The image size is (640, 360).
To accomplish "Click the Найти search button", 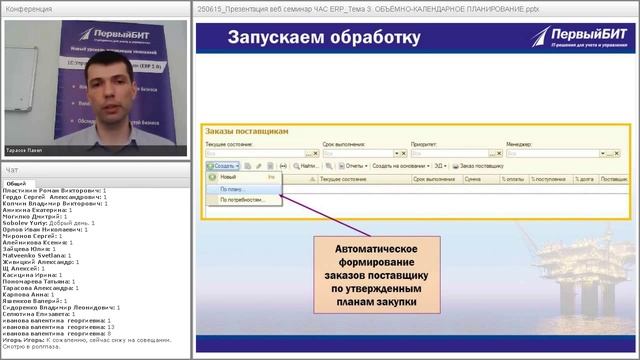I will (x=306, y=166).
